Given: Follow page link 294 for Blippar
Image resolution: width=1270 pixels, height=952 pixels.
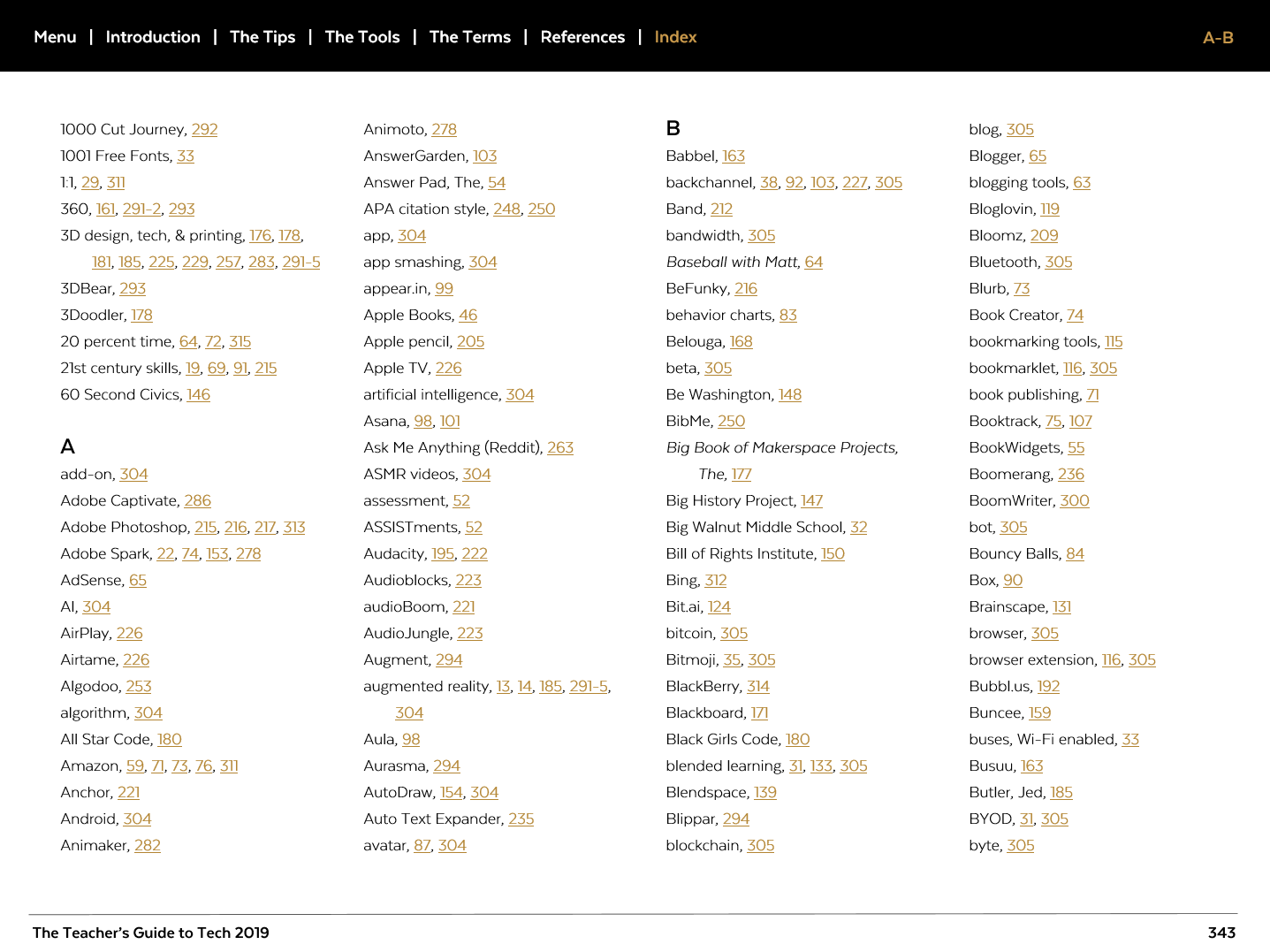Looking at the screenshot, I should pyautogui.click(x=736, y=819).
